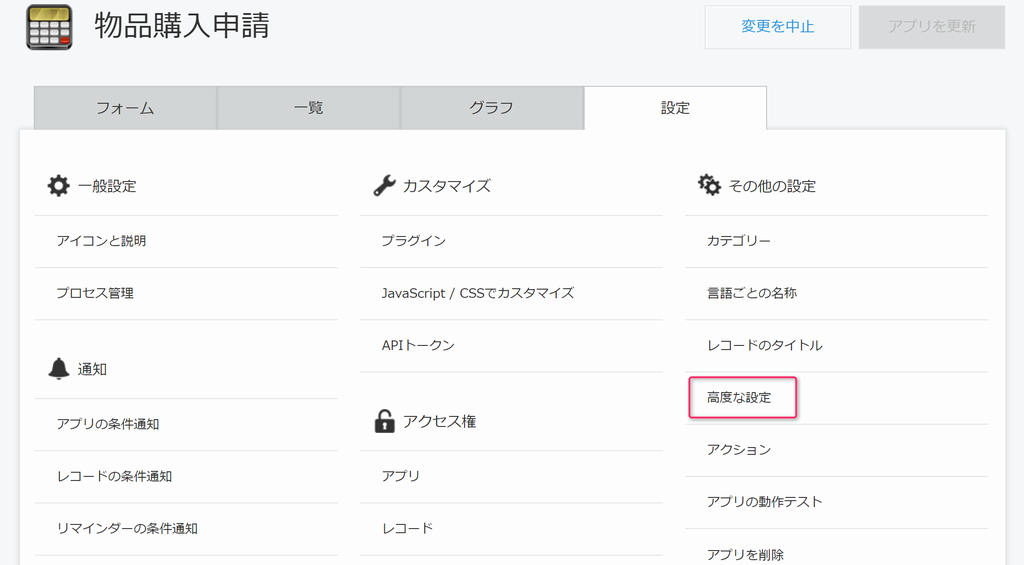Click the calculator app icon
This screenshot has height=565, width=1024.
(50, 27)
